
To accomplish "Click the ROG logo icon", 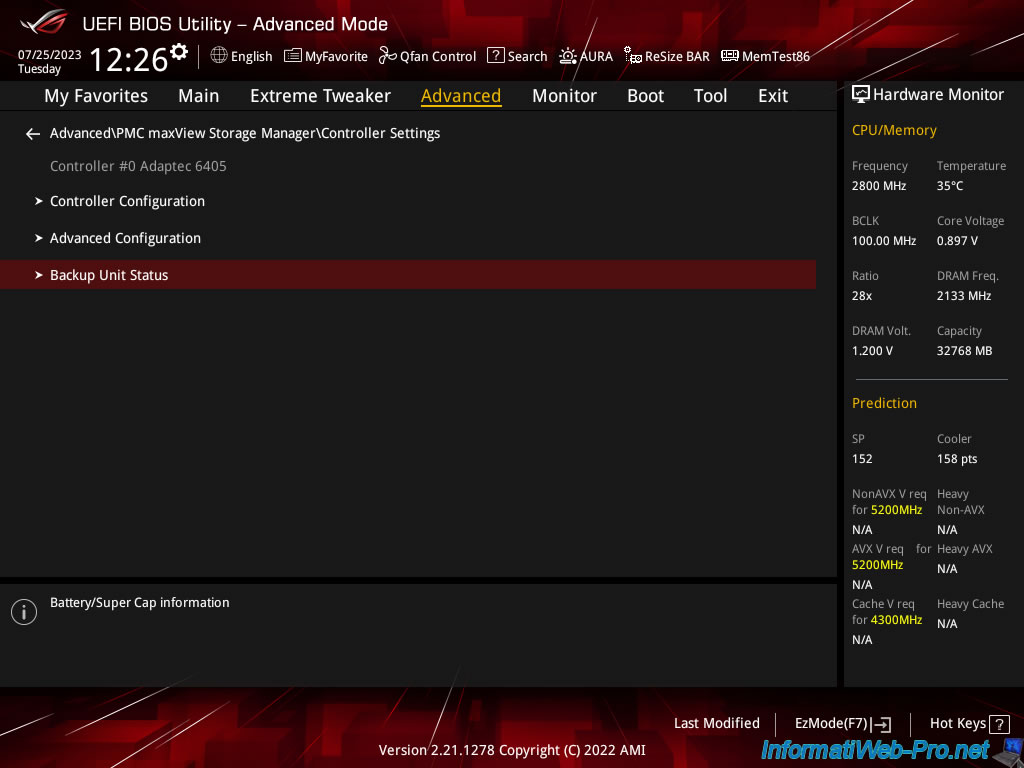I will pyautogui.click(x=44, y=23).
